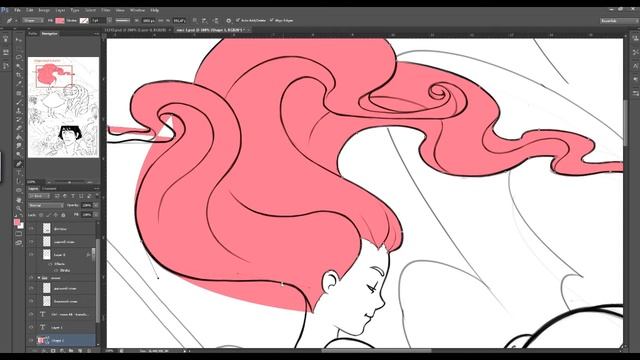Select the Clone Stamp tool

point(19,111)
